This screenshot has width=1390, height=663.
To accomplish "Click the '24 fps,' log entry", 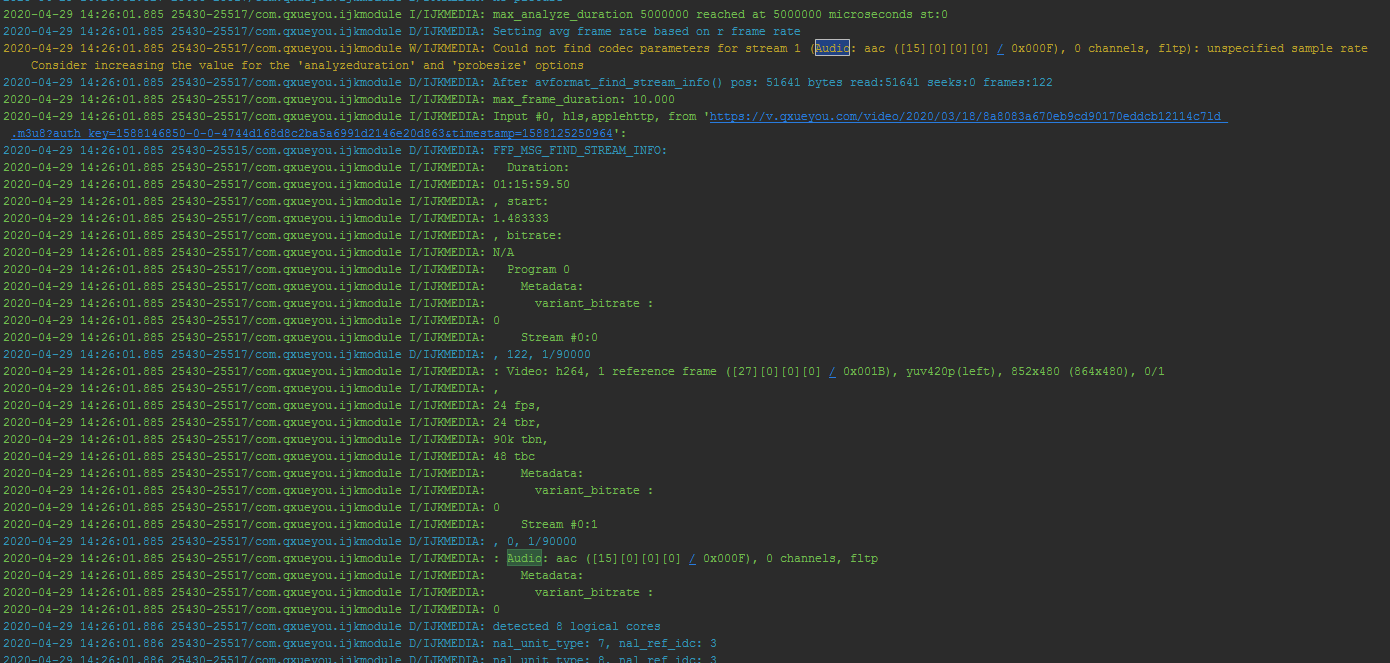I will click(517, 405).
